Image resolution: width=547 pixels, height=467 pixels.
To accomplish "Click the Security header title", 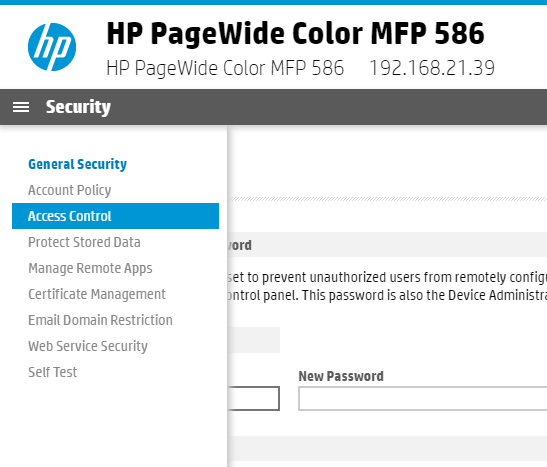I will click(x=78, y=107).
